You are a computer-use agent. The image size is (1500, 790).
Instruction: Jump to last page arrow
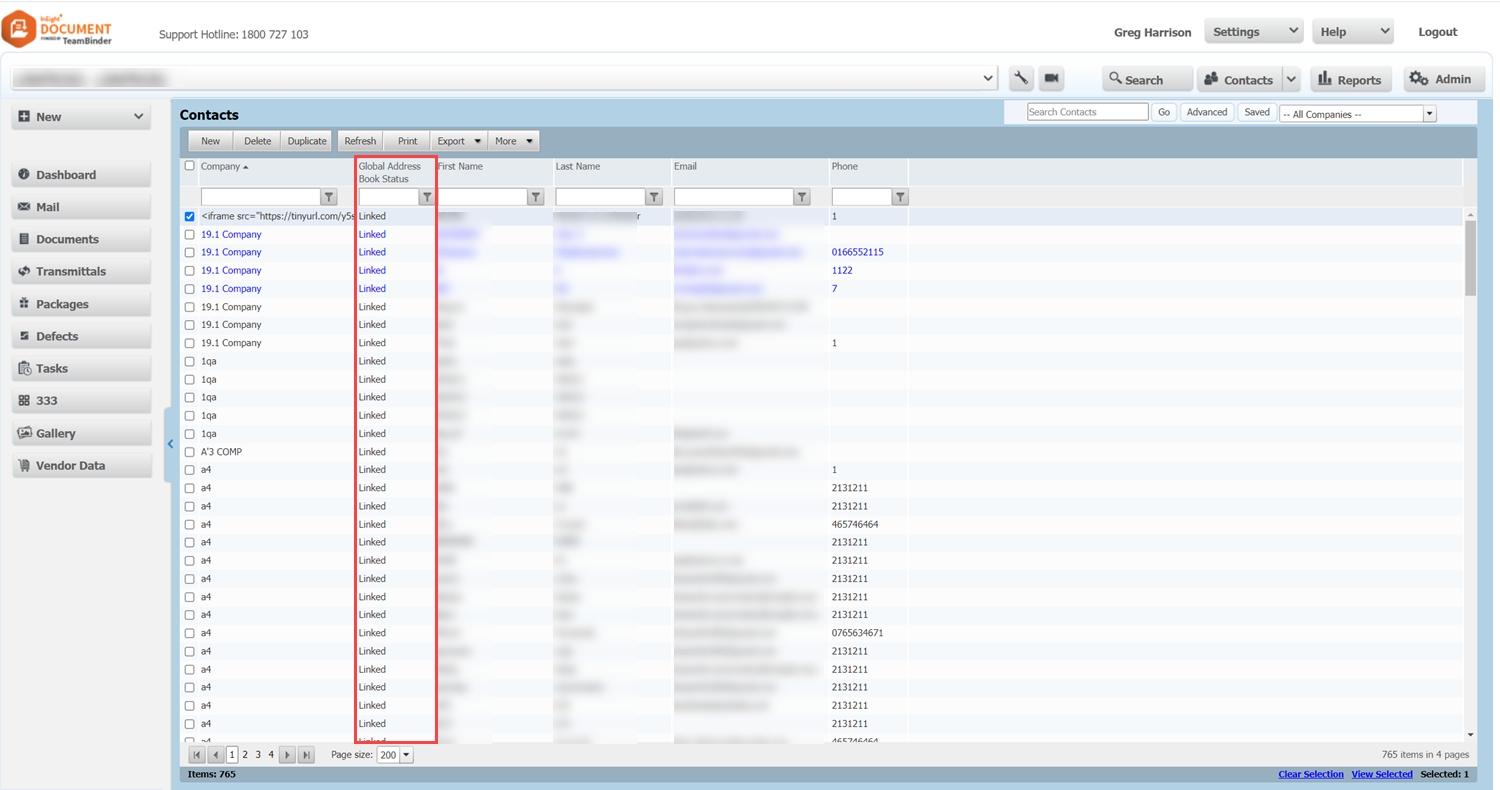pos(306,755)
